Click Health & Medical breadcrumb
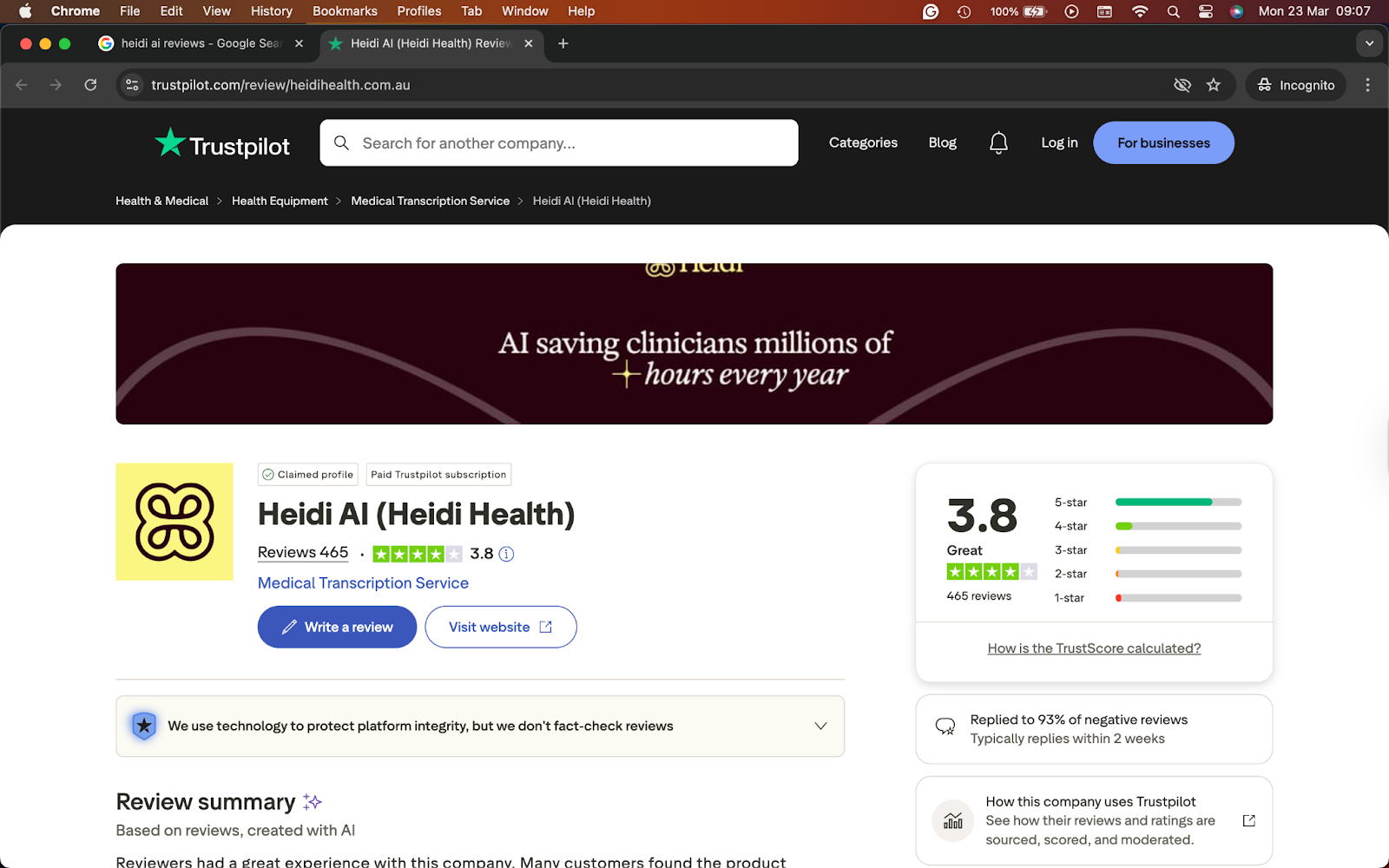 [162, 201]
